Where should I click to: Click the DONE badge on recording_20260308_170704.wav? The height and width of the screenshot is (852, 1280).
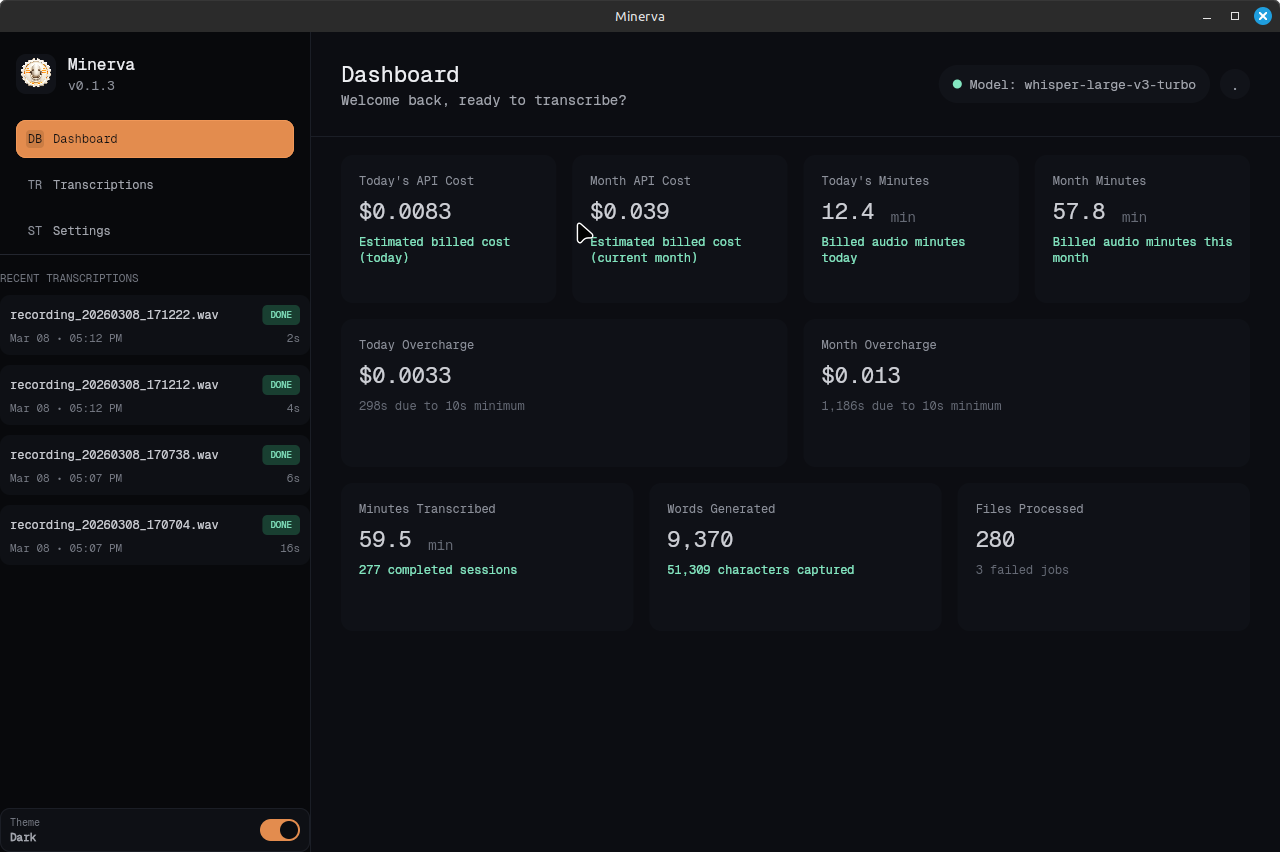coord(281,524)
